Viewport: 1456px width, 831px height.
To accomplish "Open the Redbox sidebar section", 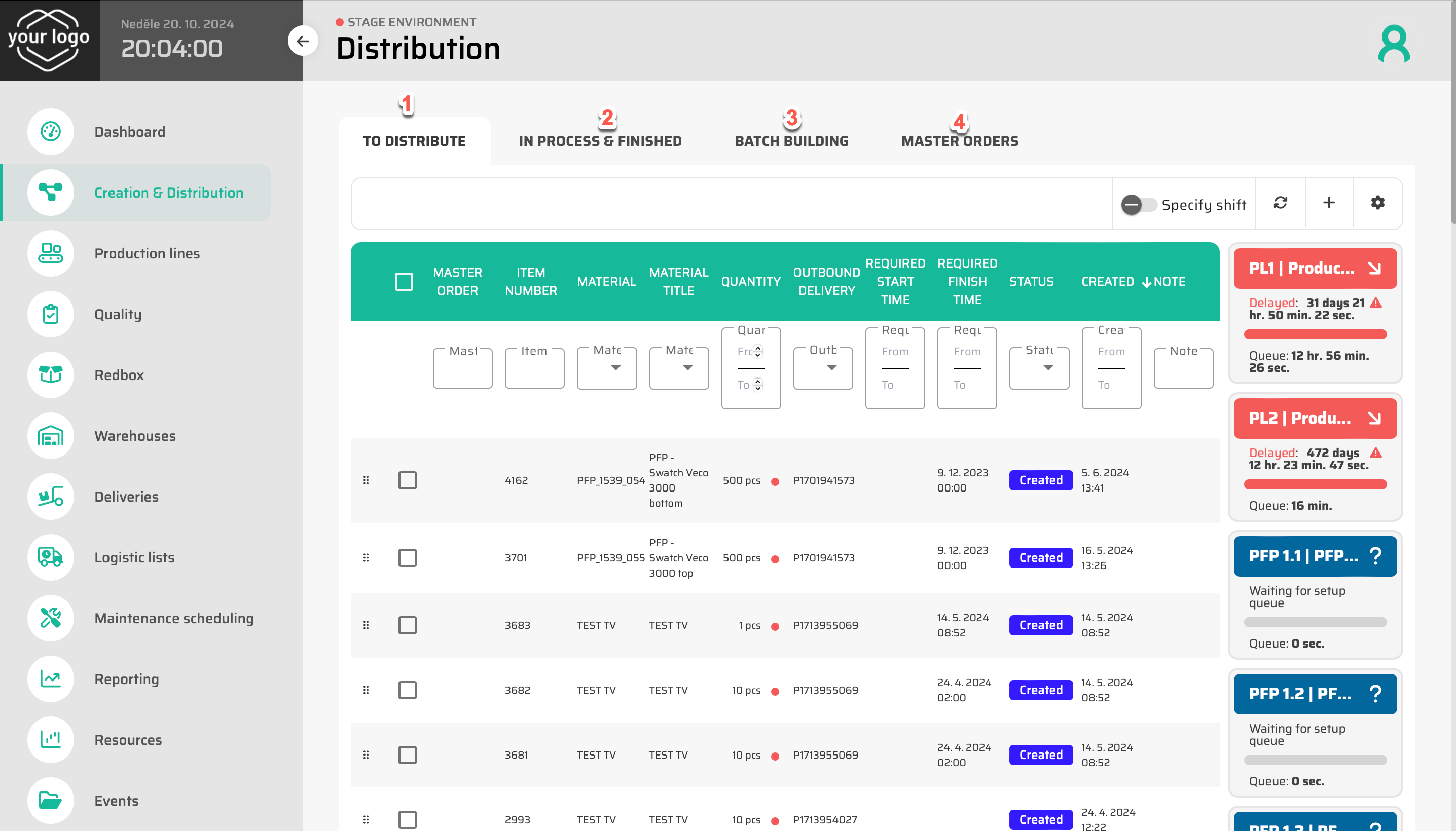I will pos(119,375).
